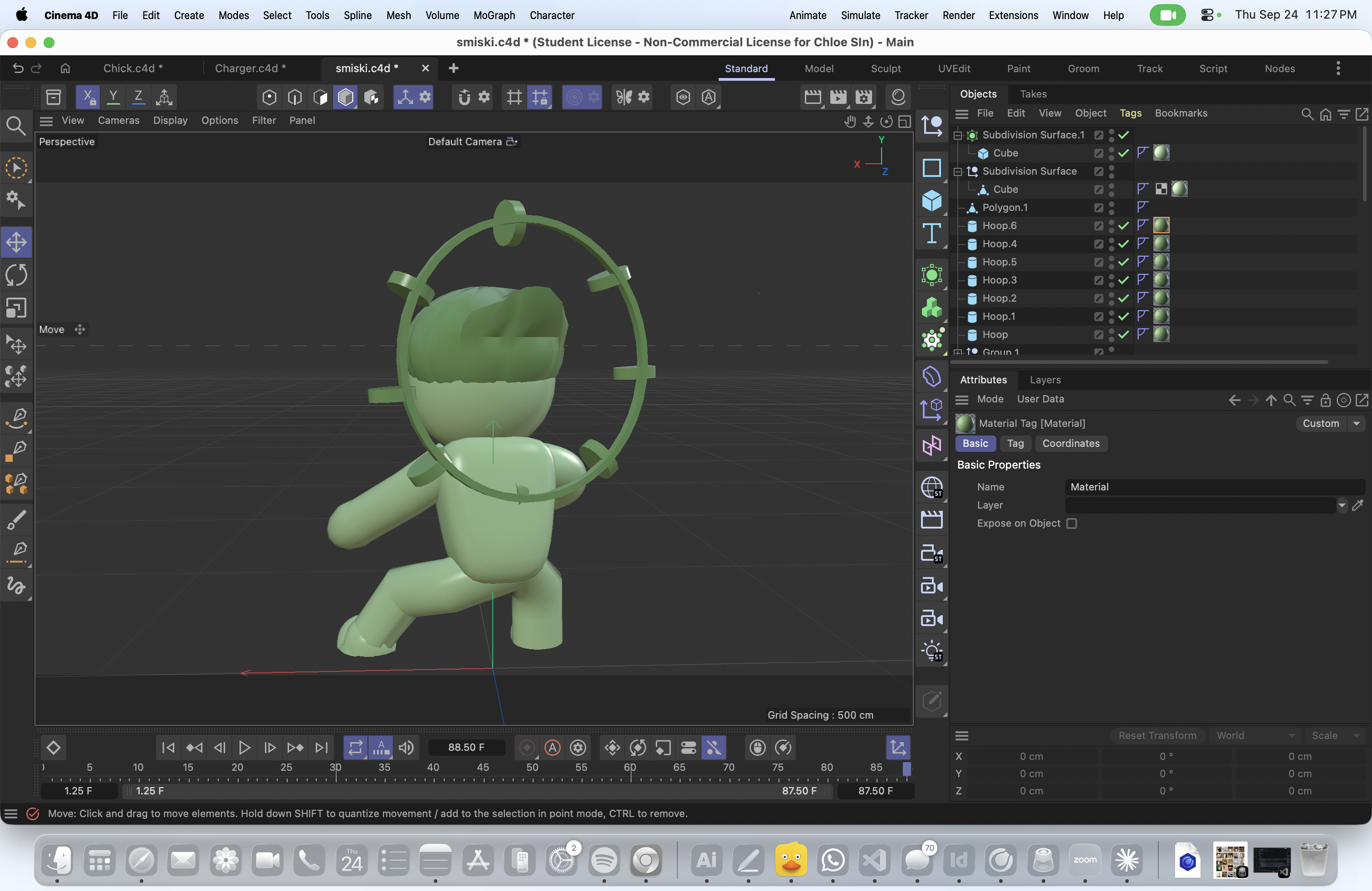Collapse the Subdivision Surface tree node
Viewport: 1372px width, 891px height.
click(x=957, y=171)
